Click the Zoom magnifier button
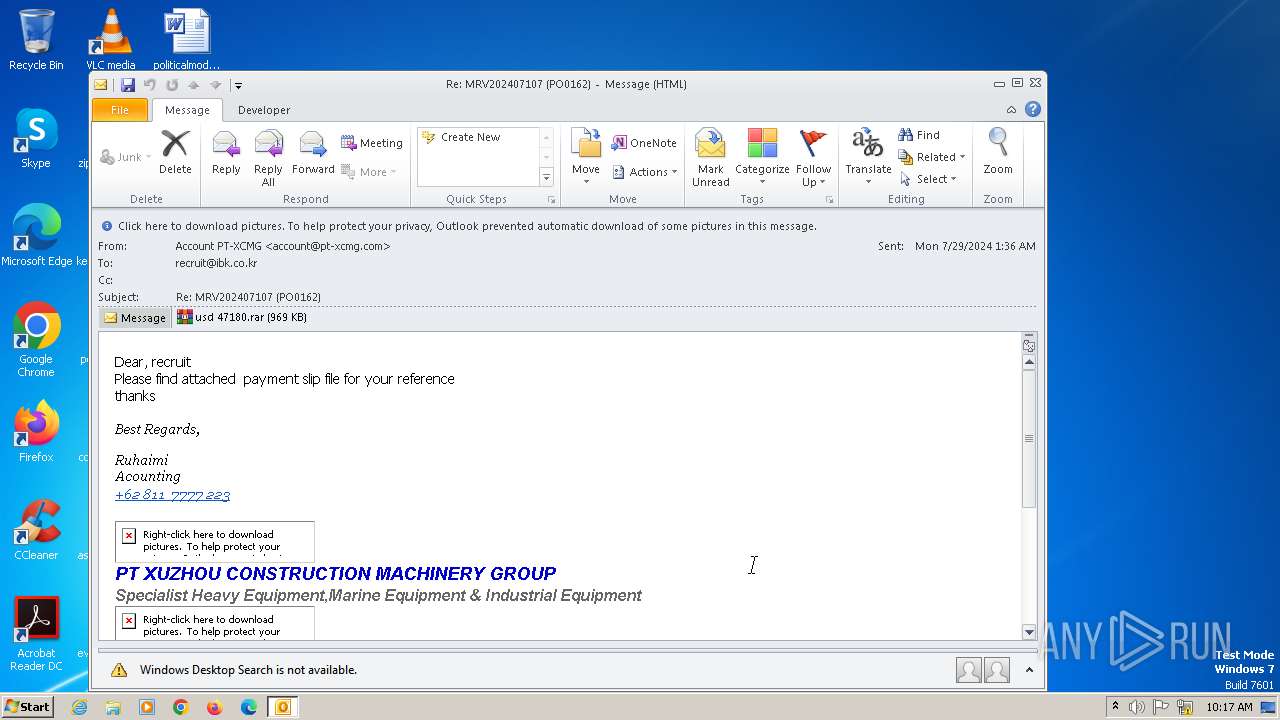The image size is (1280, 720). 998,152
